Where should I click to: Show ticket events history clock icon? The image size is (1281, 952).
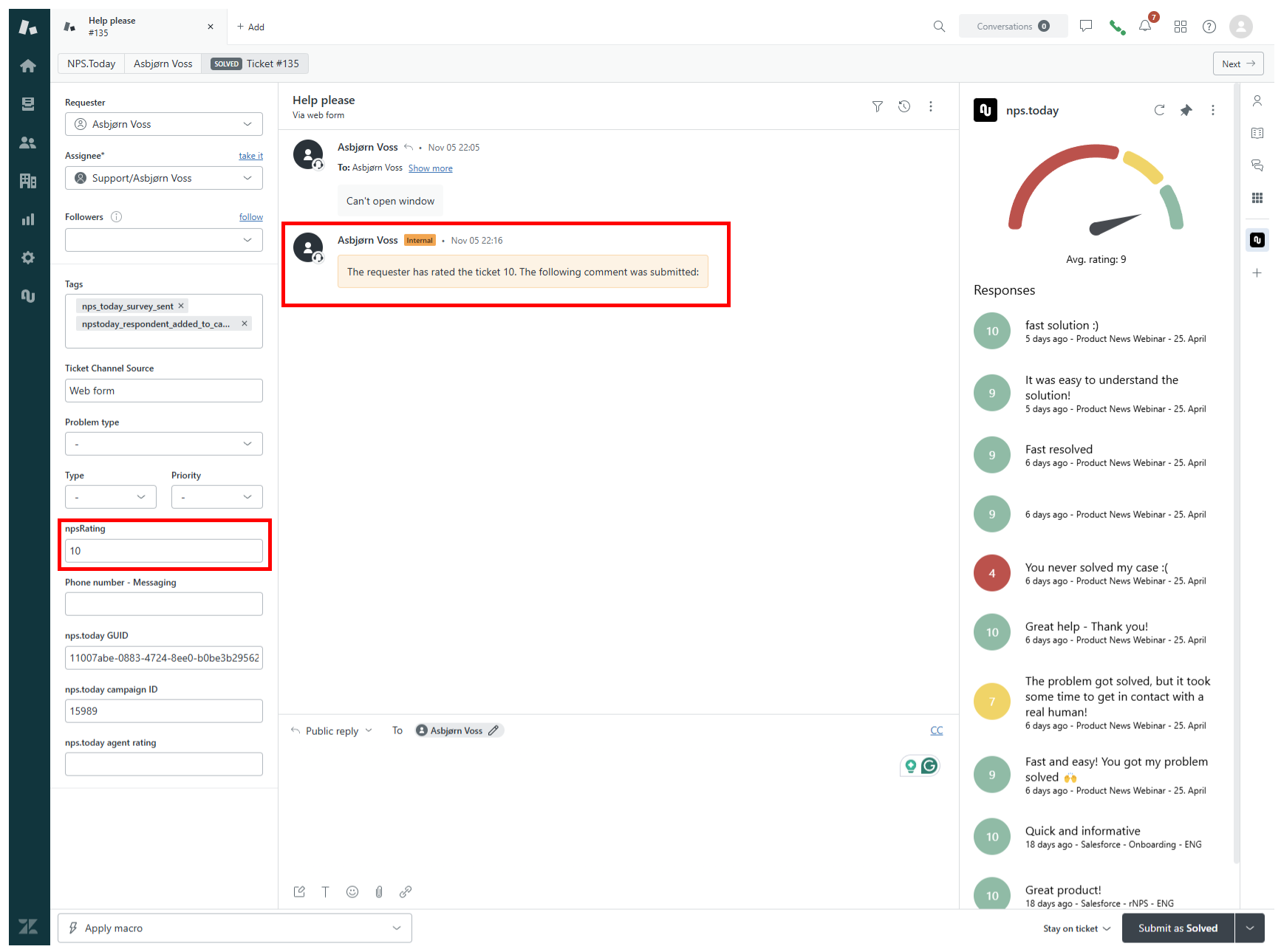coord(903,106)
